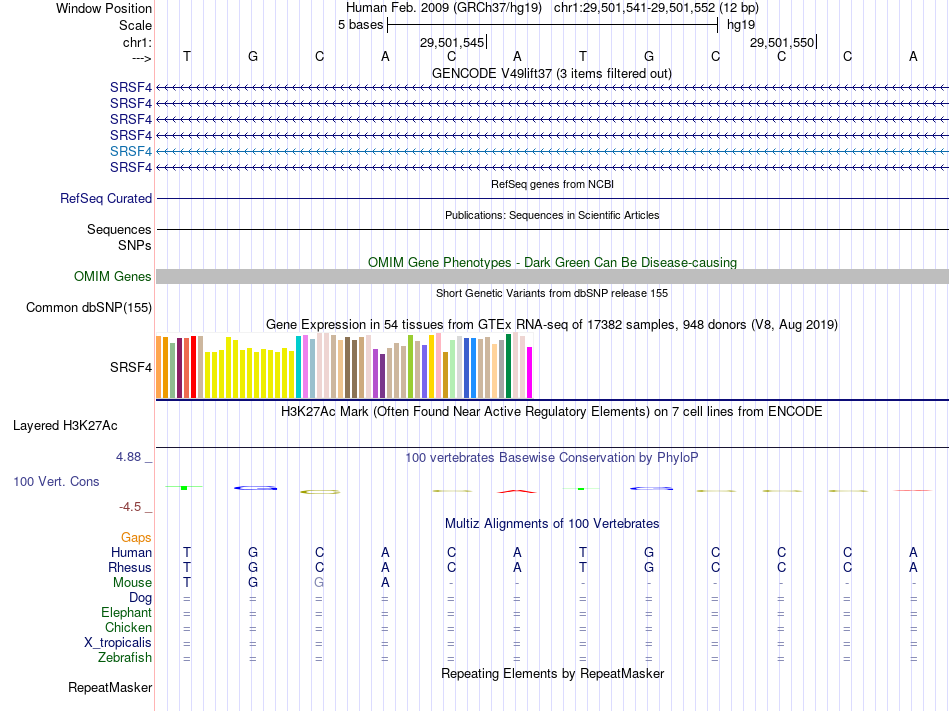Click the Multiz Alignments of 100 Vertebrates title
Image resolution: width=950 pixels, height=711 pixels.
tap(552, 523)
